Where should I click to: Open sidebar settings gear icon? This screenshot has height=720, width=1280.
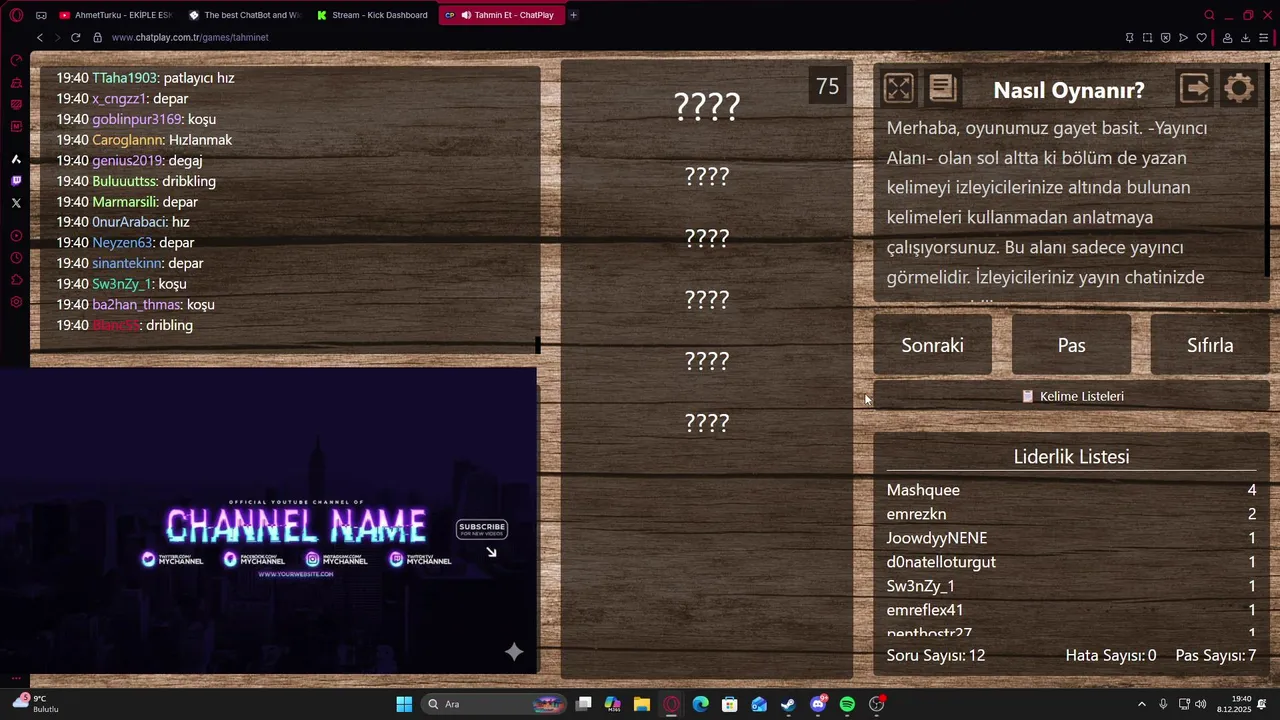click(x=16, y=302)
